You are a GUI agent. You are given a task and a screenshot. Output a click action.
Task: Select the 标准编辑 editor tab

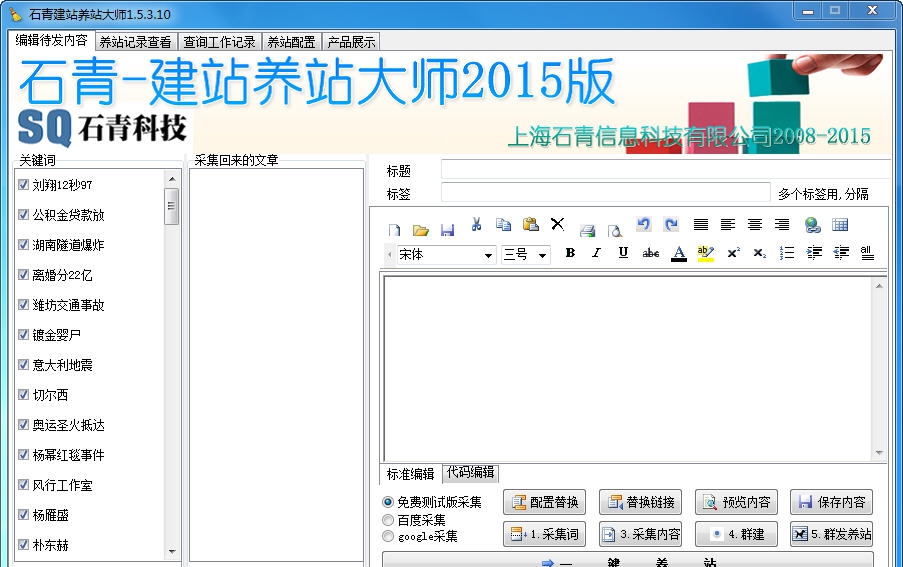pyautogui.click(x=411, y=474)
